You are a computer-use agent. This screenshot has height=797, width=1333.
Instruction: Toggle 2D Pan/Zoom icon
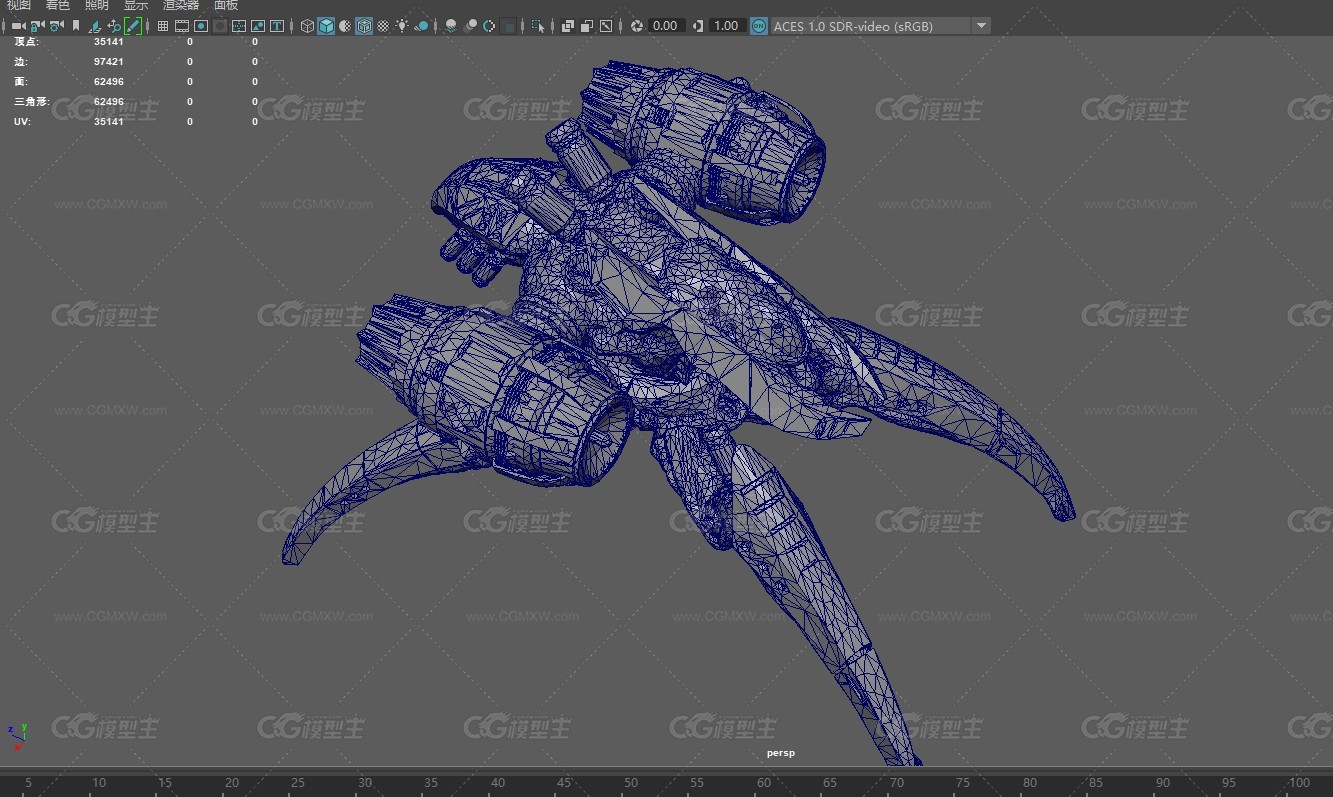coord(114,26)
